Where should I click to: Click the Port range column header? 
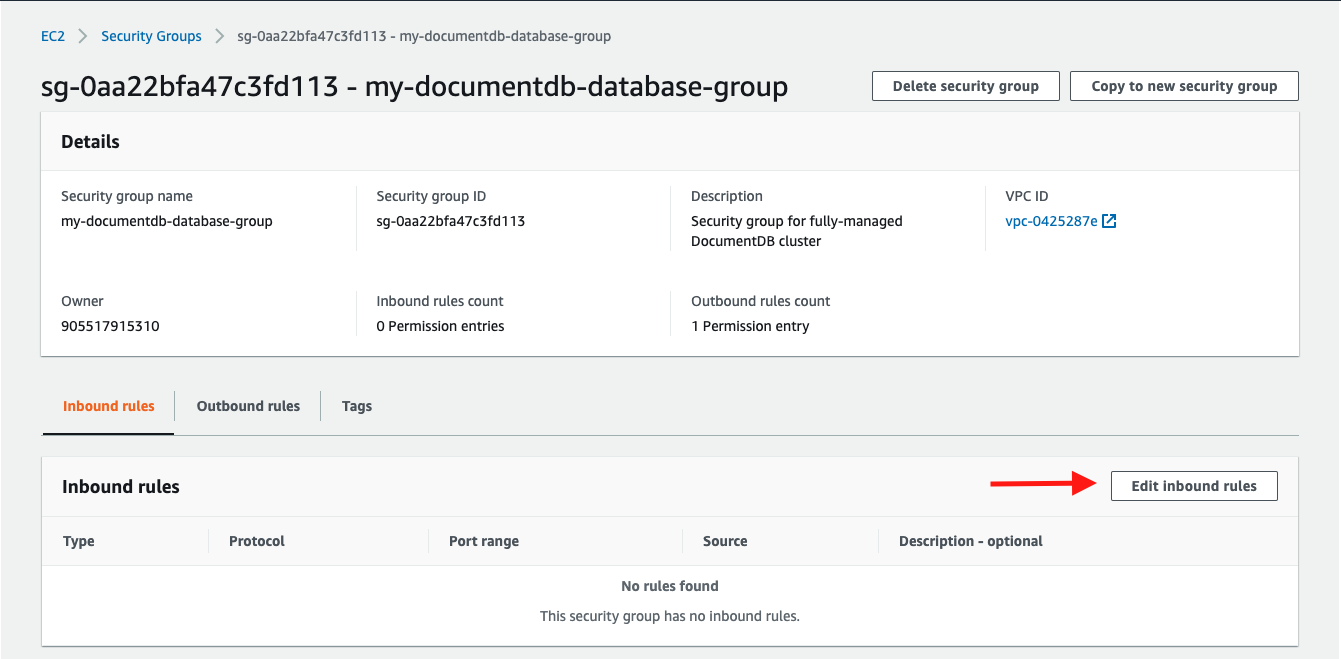pos(484,540)
